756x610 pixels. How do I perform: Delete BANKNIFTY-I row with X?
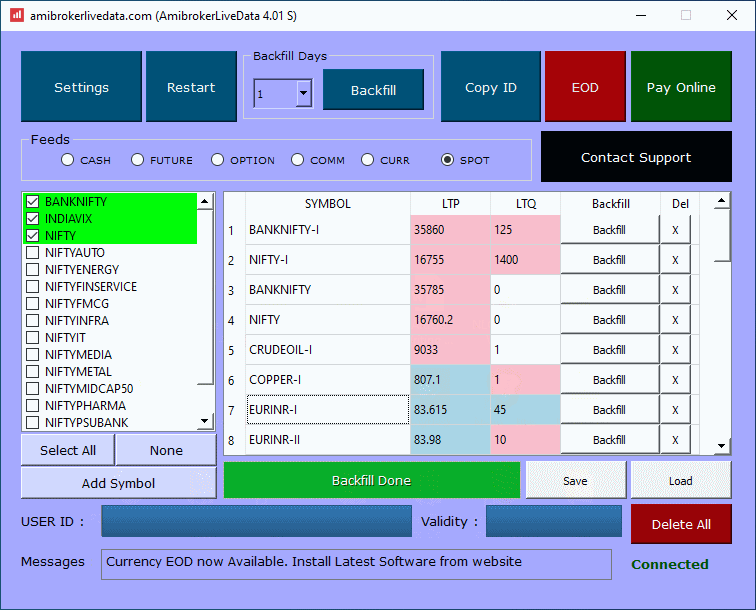click(675, 230)
